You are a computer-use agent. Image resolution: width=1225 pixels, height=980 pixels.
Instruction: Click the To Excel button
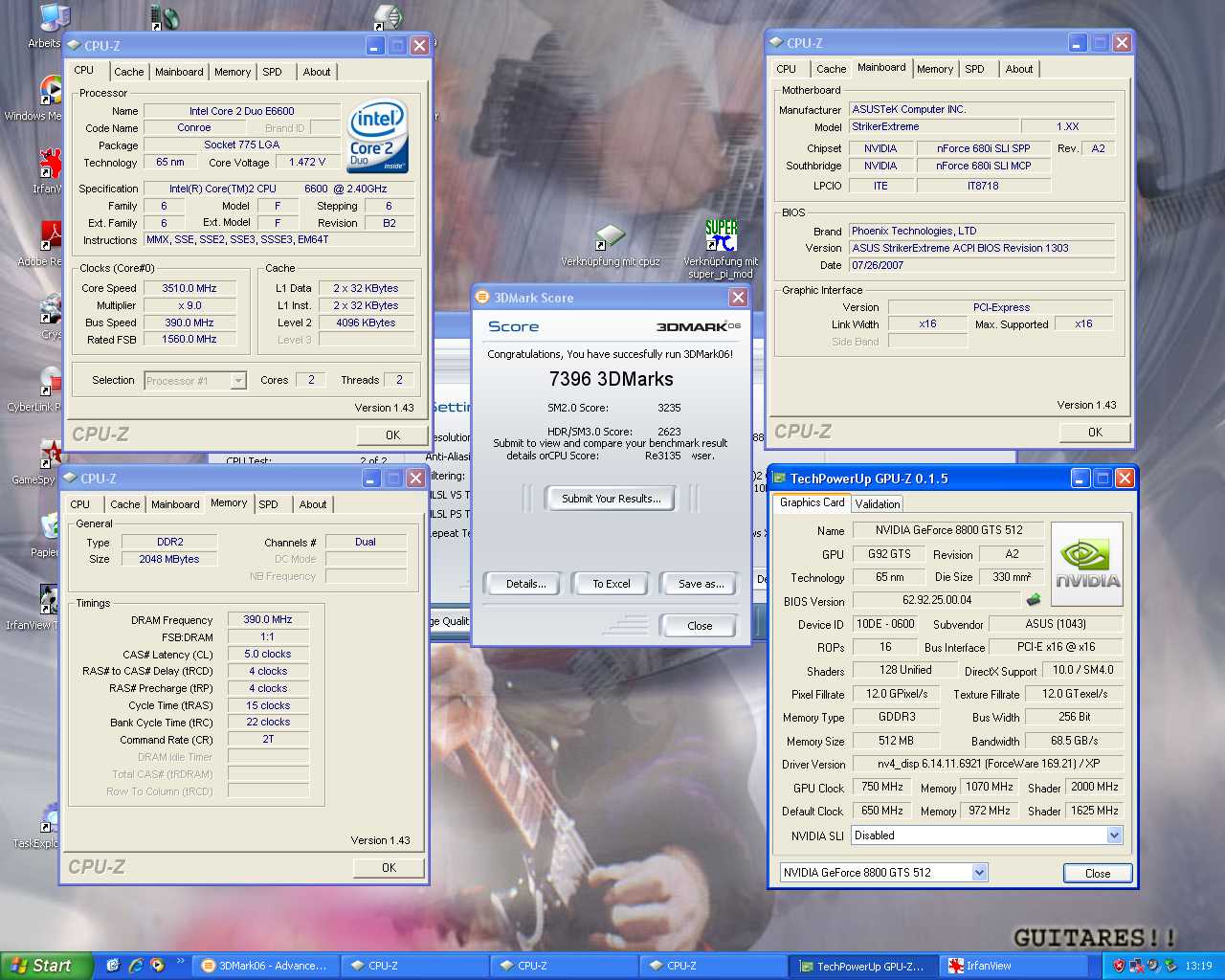[611, 584]
